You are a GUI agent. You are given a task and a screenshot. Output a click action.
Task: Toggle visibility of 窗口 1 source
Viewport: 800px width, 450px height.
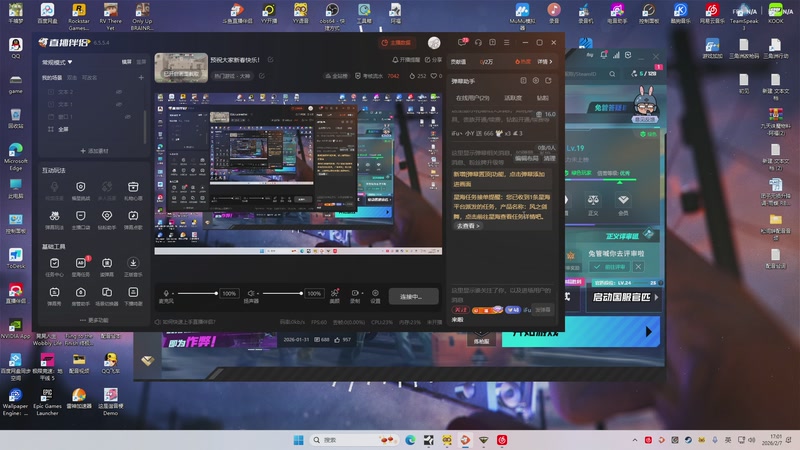click(128, 117)
